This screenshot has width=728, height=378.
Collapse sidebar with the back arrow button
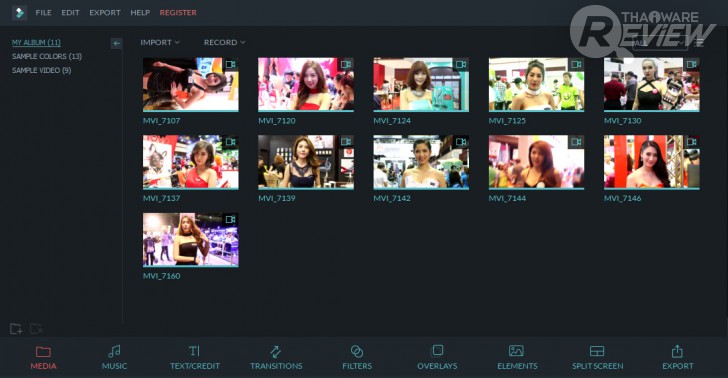117,43
